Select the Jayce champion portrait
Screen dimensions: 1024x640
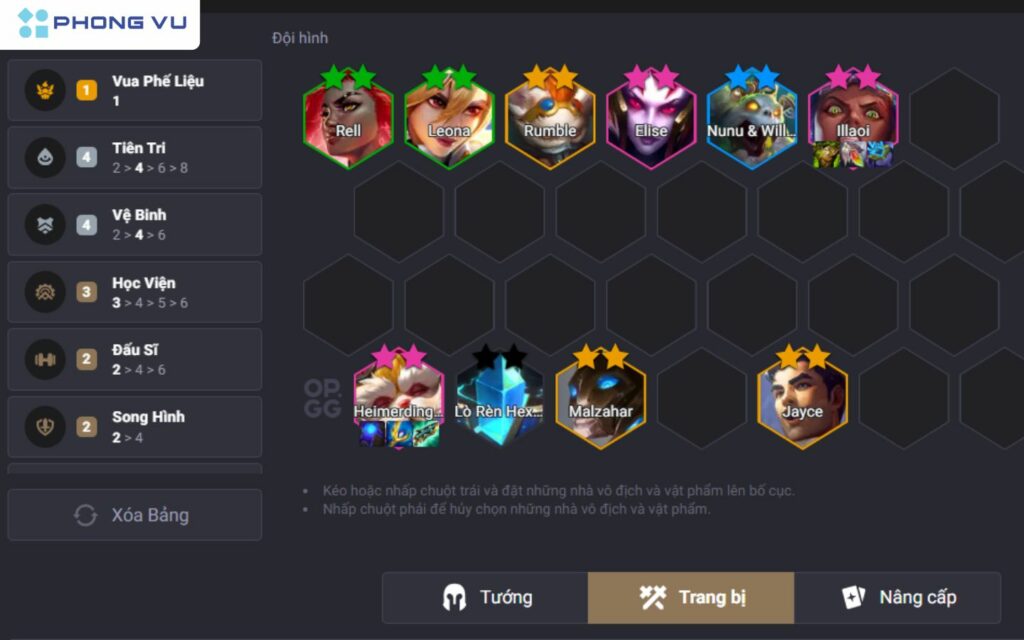point(803,399)
